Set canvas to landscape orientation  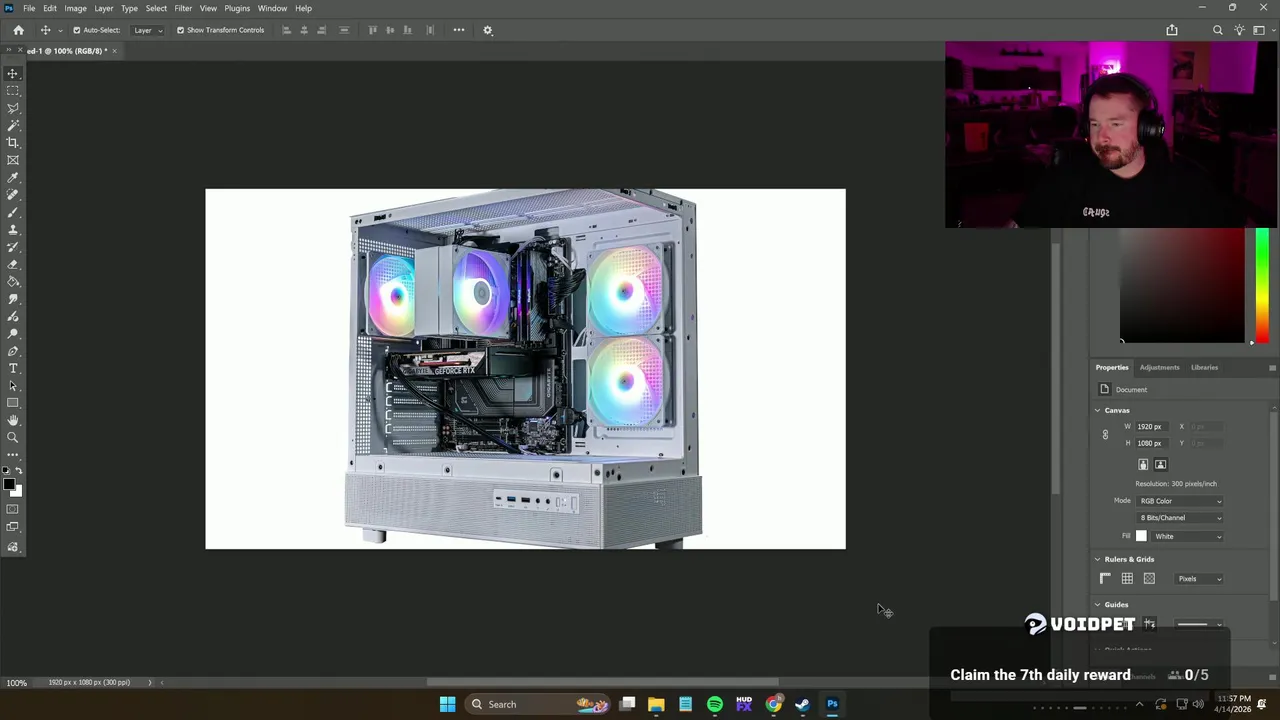(x=1160, y=464)
